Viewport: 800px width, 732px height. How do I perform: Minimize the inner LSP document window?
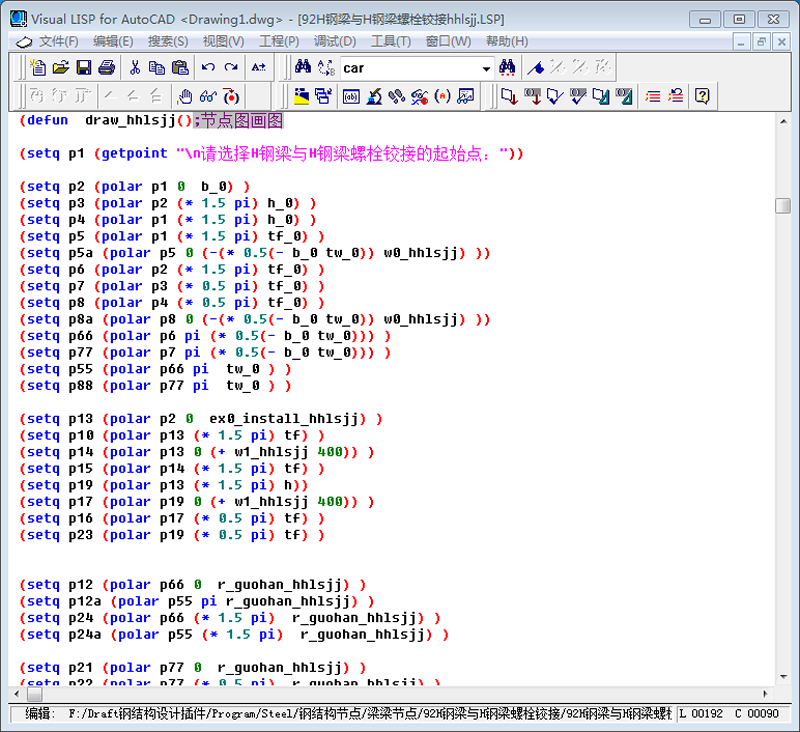(741, 42)
